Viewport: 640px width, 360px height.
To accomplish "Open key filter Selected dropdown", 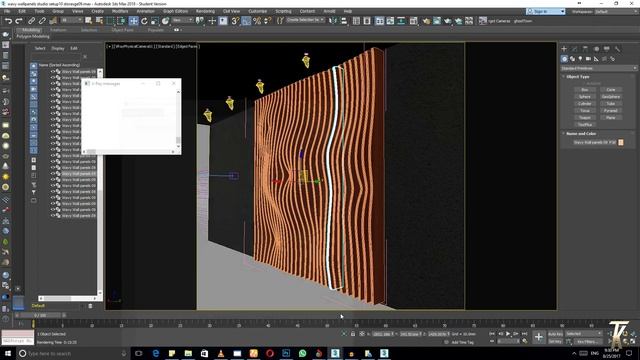I will [x=584, y=334].
